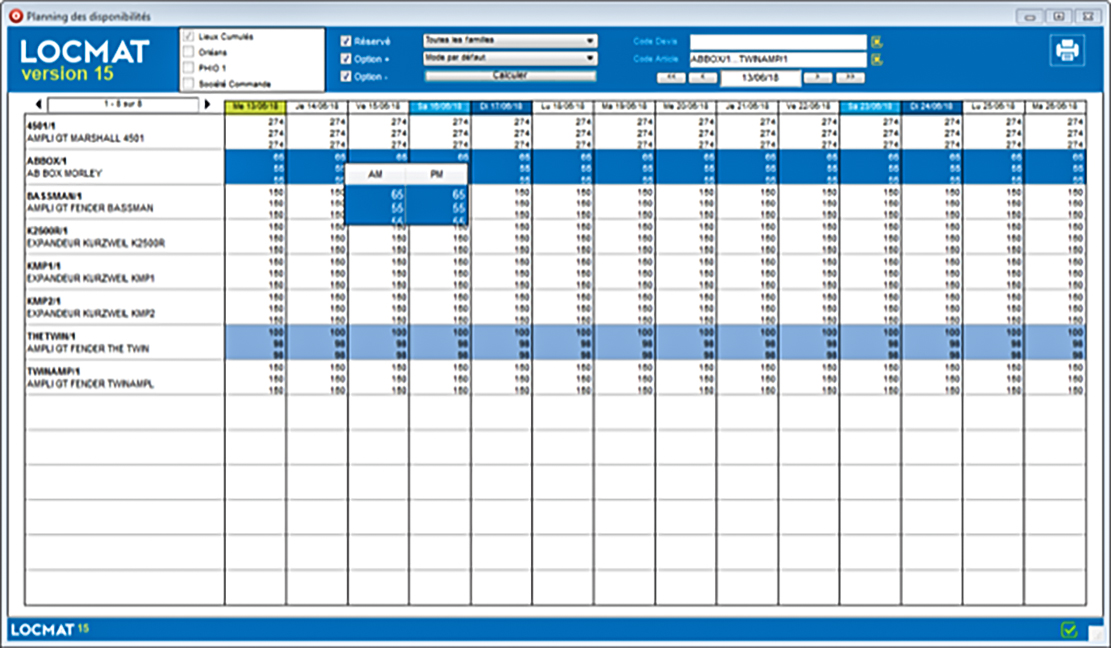Select the EXPANDEUR KURZWEIL K2500R row
Image resolution: width=1111 pixels, height=648 pixels.
click(x=125, y=237)
